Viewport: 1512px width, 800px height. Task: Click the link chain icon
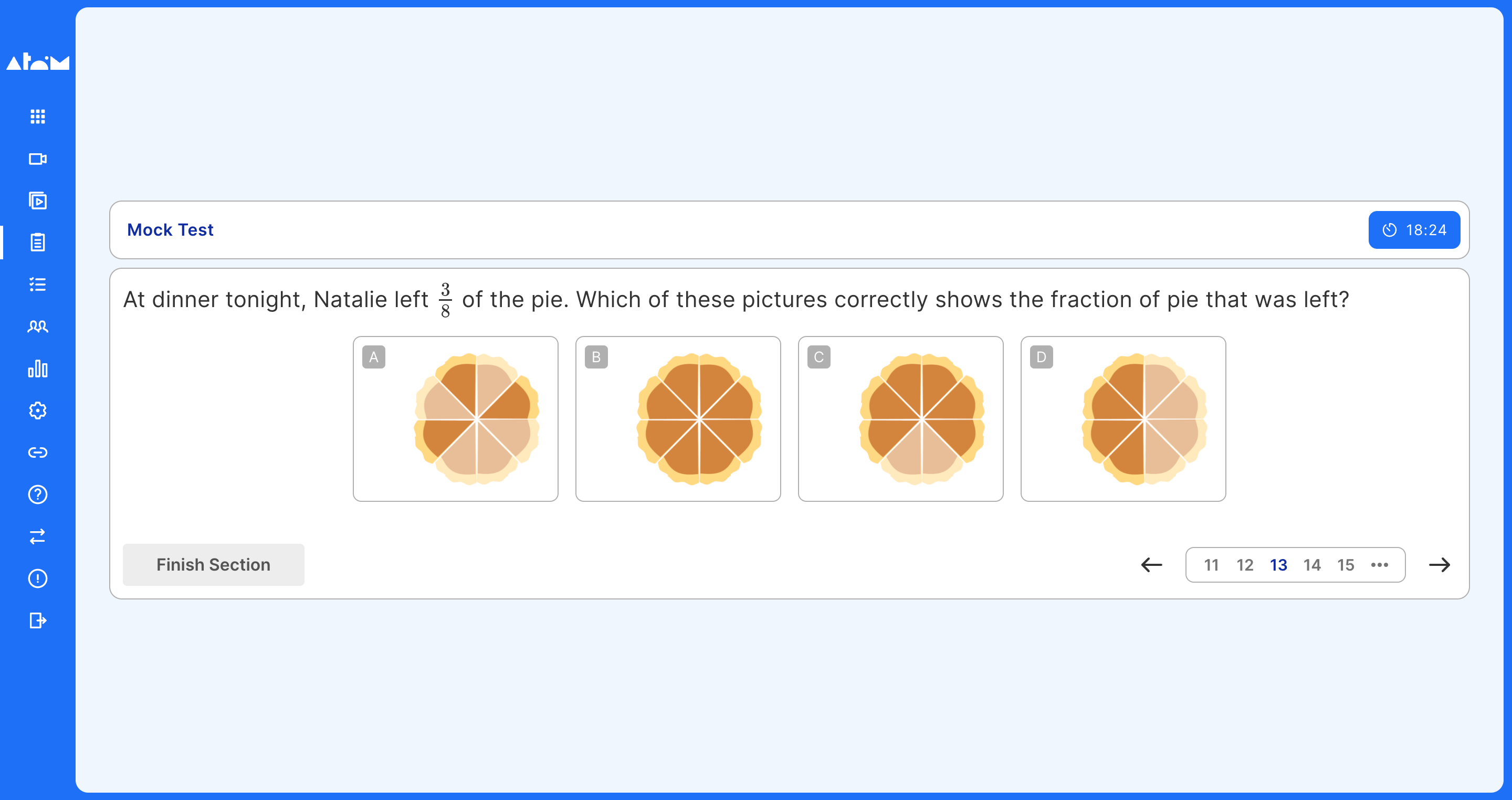point(38,452)
